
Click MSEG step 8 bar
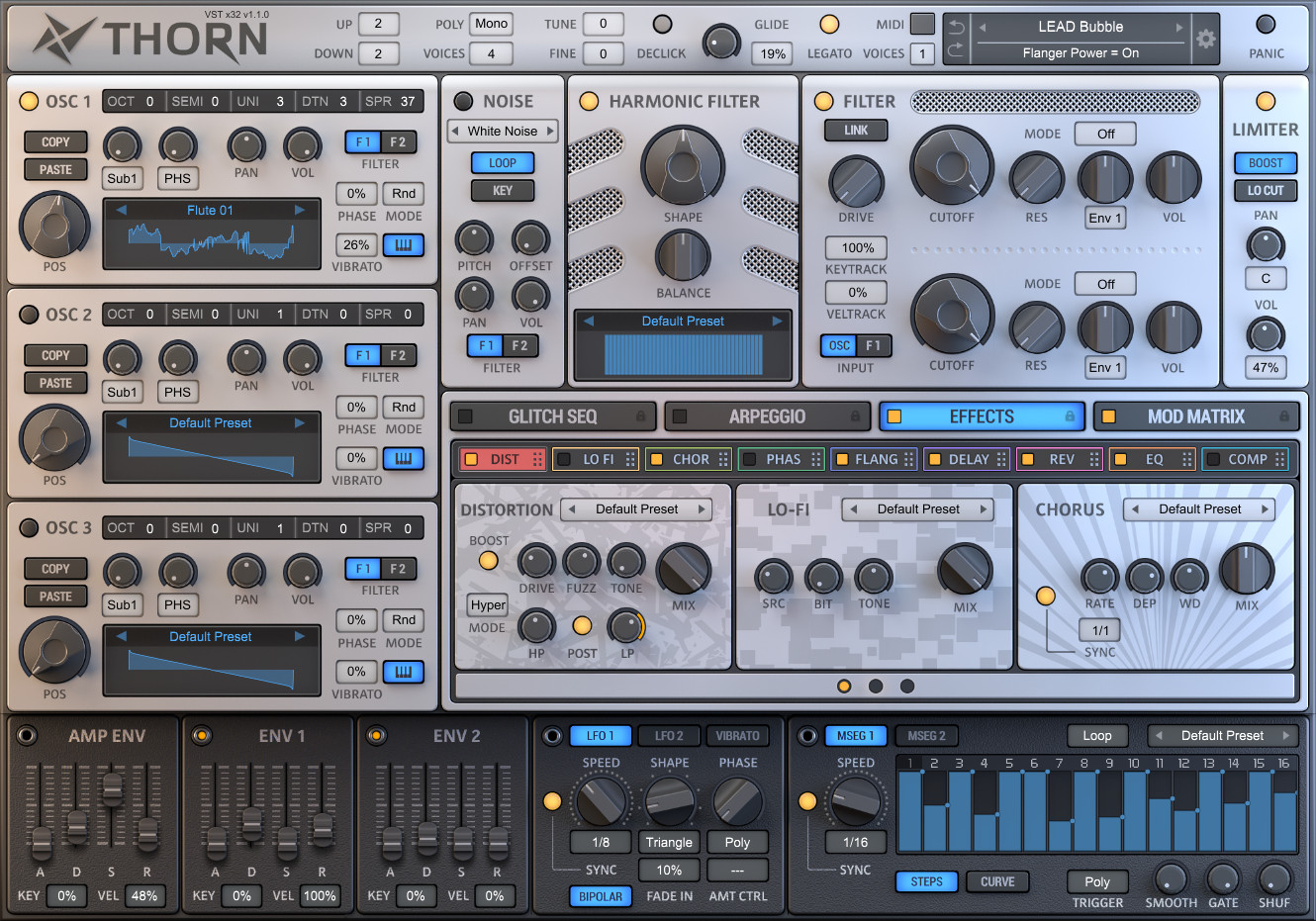tap(1084, 811)
